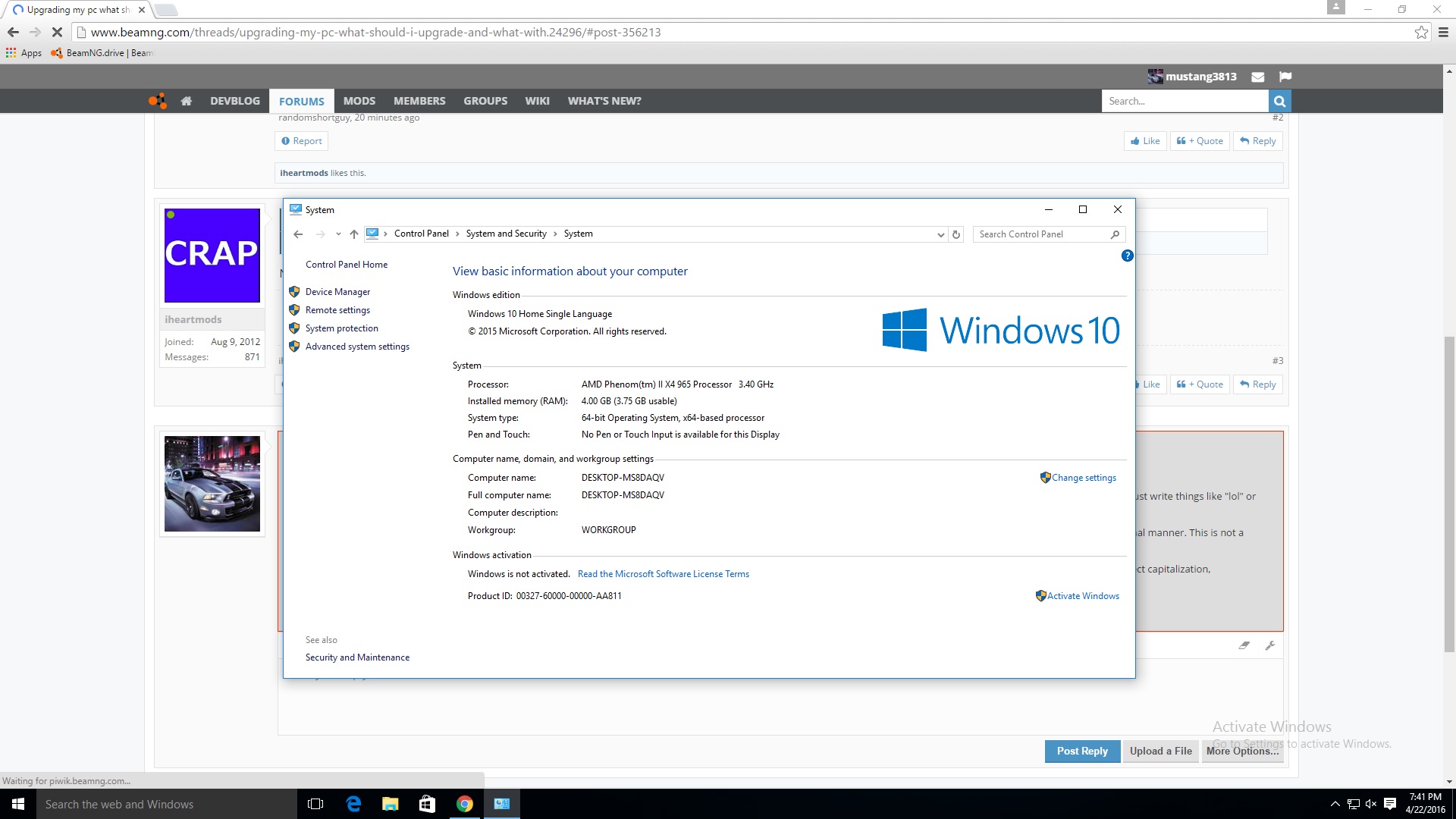Open Device Manager link

[337, 292]
